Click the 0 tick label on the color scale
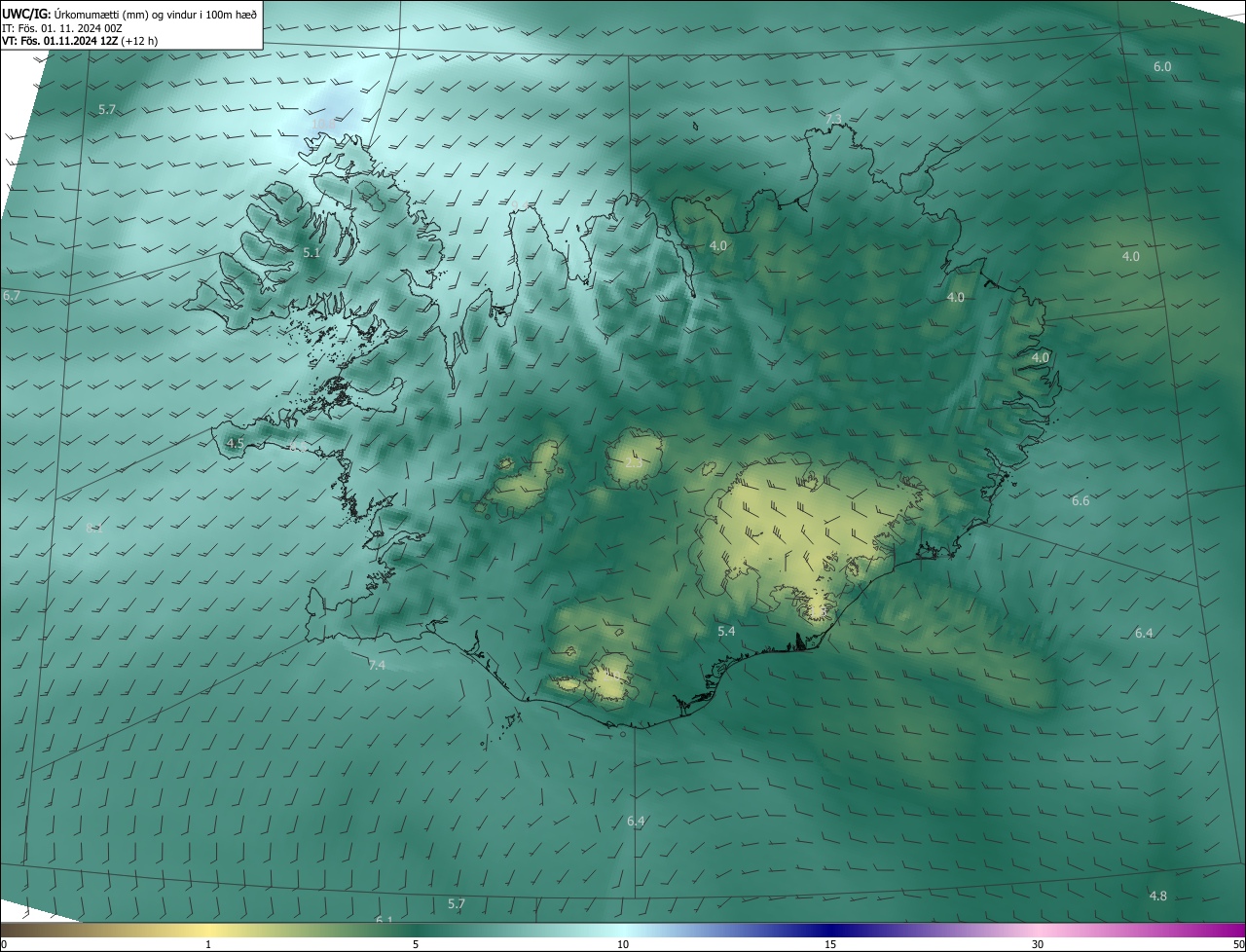Image resolution: width=1246 pixels, height=952 pixels. point(3,944)
